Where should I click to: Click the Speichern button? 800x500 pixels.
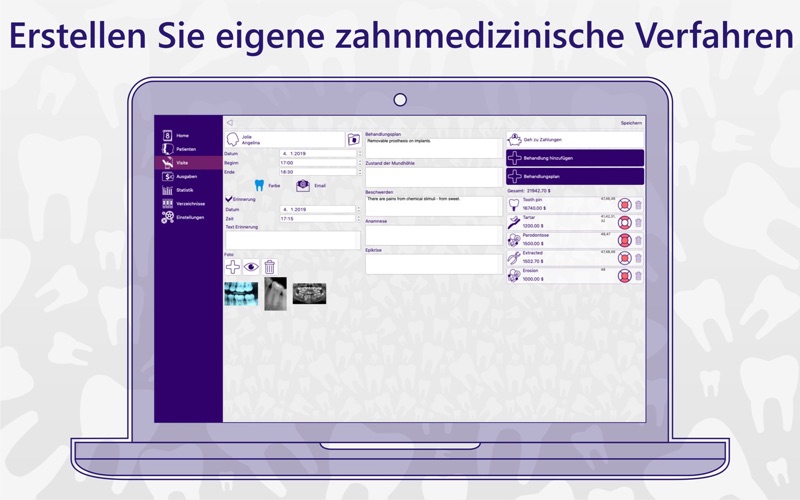tap(631, 123)
